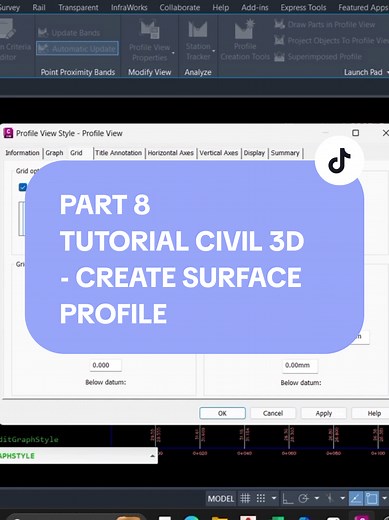This screenshot has width=389, height=520.
Task: Click Superimposed Profile in the ribbon
Action: [318, 57]
